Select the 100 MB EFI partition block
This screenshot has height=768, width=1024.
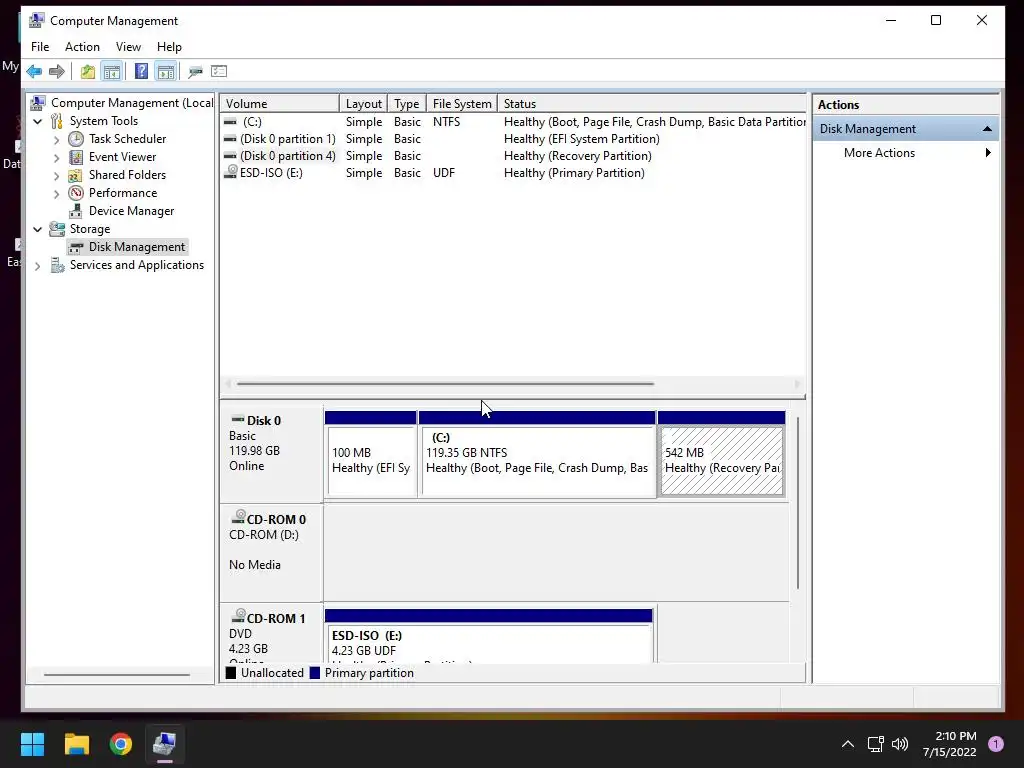[x=371, y=455]
